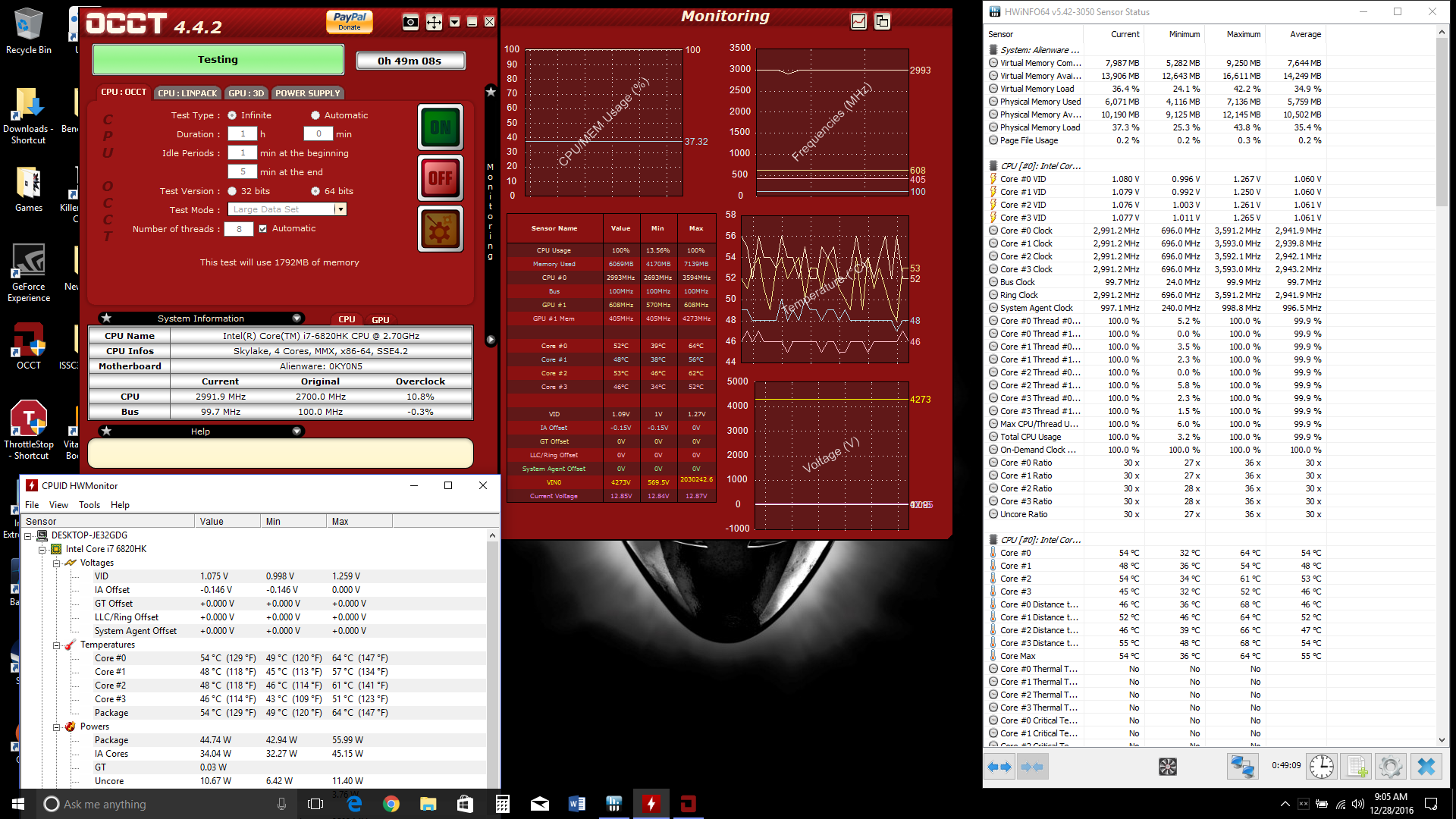The height and width of the screenshot is (819, 1456).
Task: Shrink HWiNFO columns with inward arrows
Action: [x=1032, y=767]
